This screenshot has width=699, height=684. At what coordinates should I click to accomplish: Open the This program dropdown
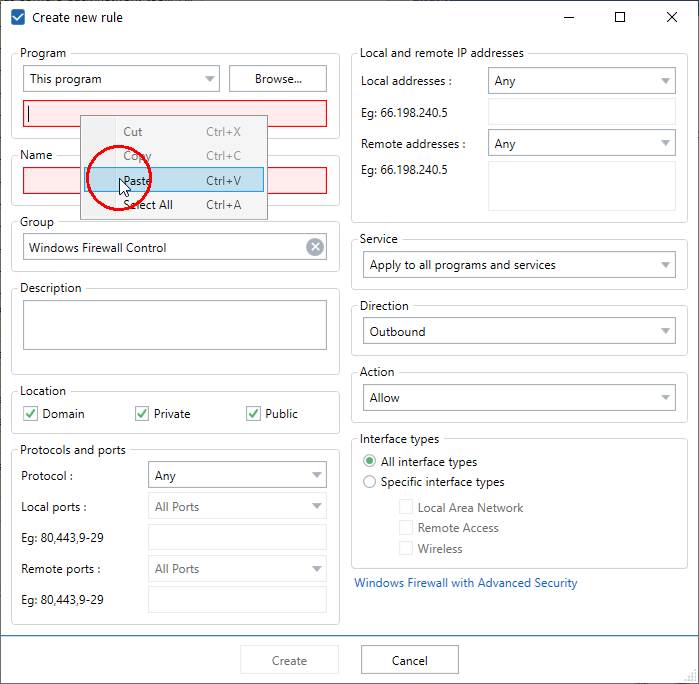coord(121,79)
